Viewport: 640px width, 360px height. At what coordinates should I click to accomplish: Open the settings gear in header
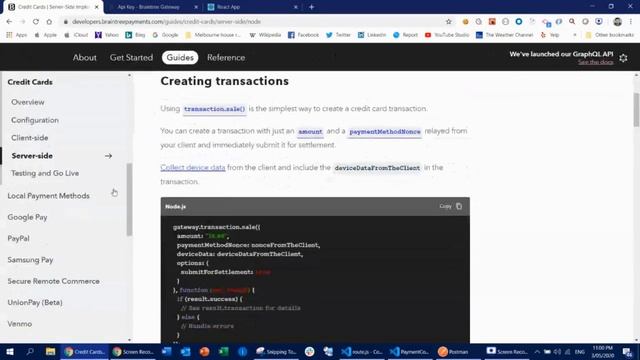tap(623, 58)
